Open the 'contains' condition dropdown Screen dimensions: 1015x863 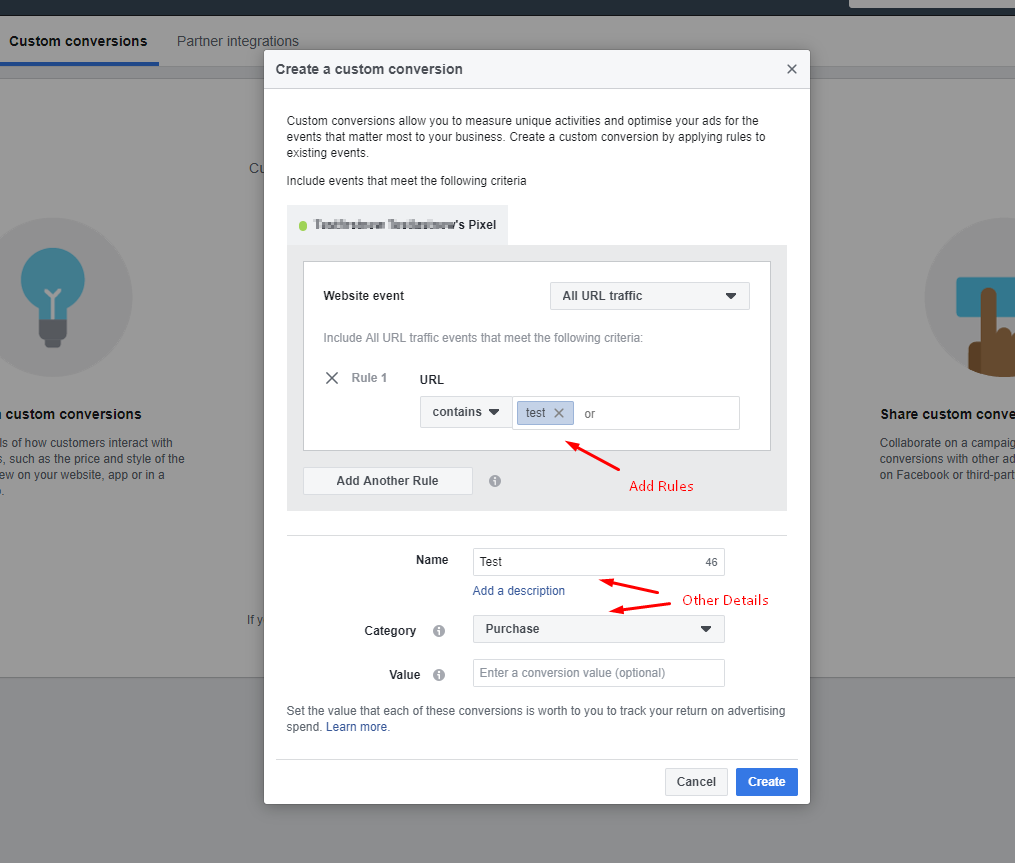click(x=466, y=412)
